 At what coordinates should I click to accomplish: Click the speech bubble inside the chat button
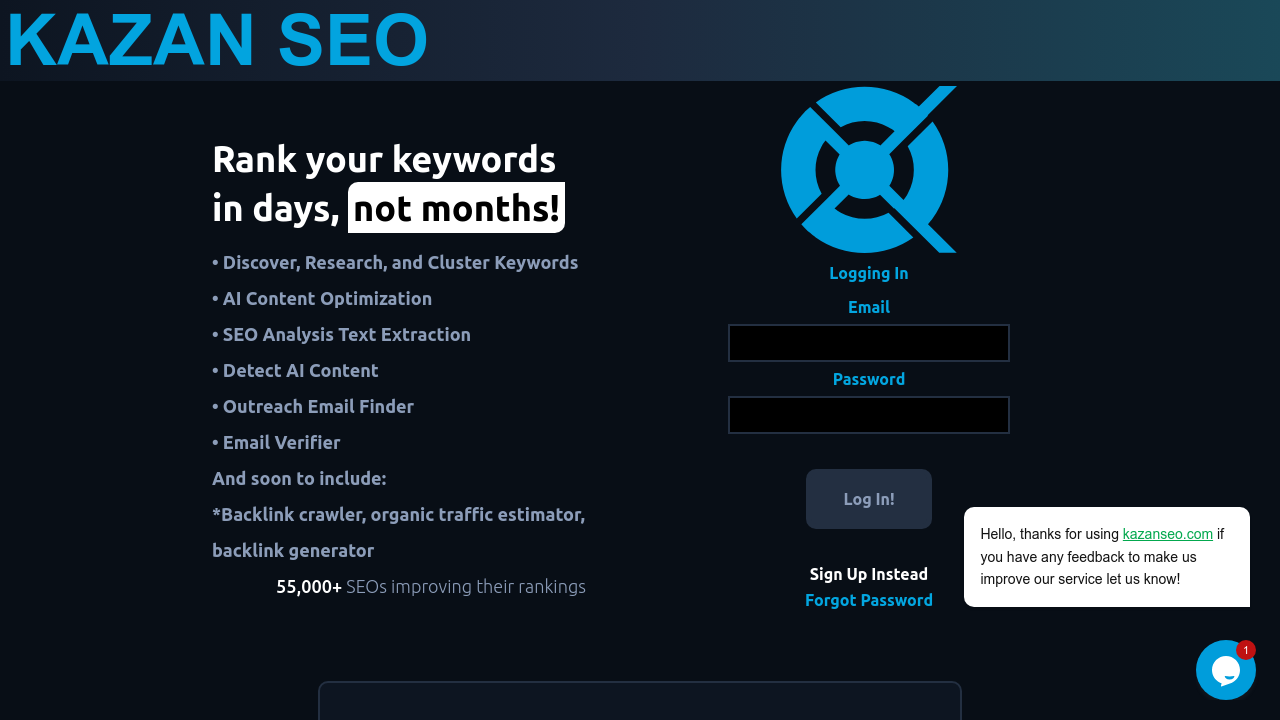1226,670
